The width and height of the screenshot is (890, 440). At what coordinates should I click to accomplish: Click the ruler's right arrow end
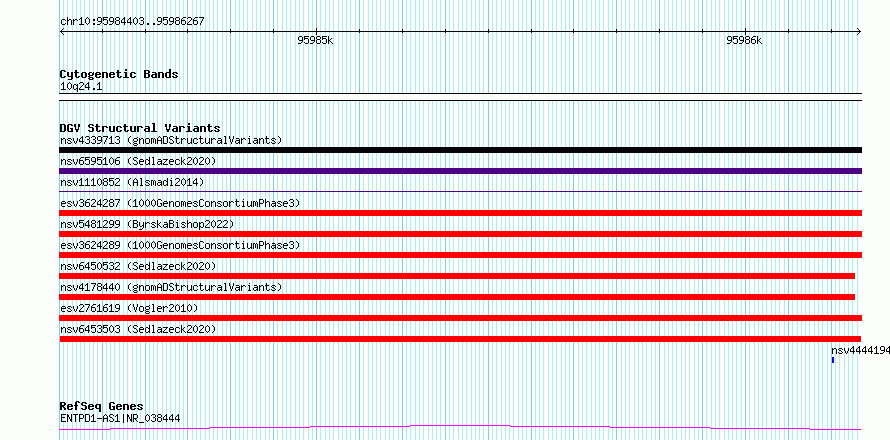(x=859, y=32)
